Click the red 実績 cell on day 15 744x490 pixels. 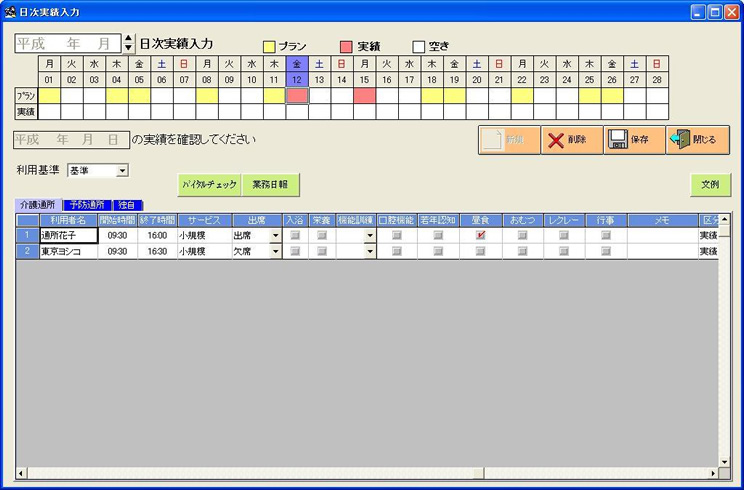pos(364,95)
